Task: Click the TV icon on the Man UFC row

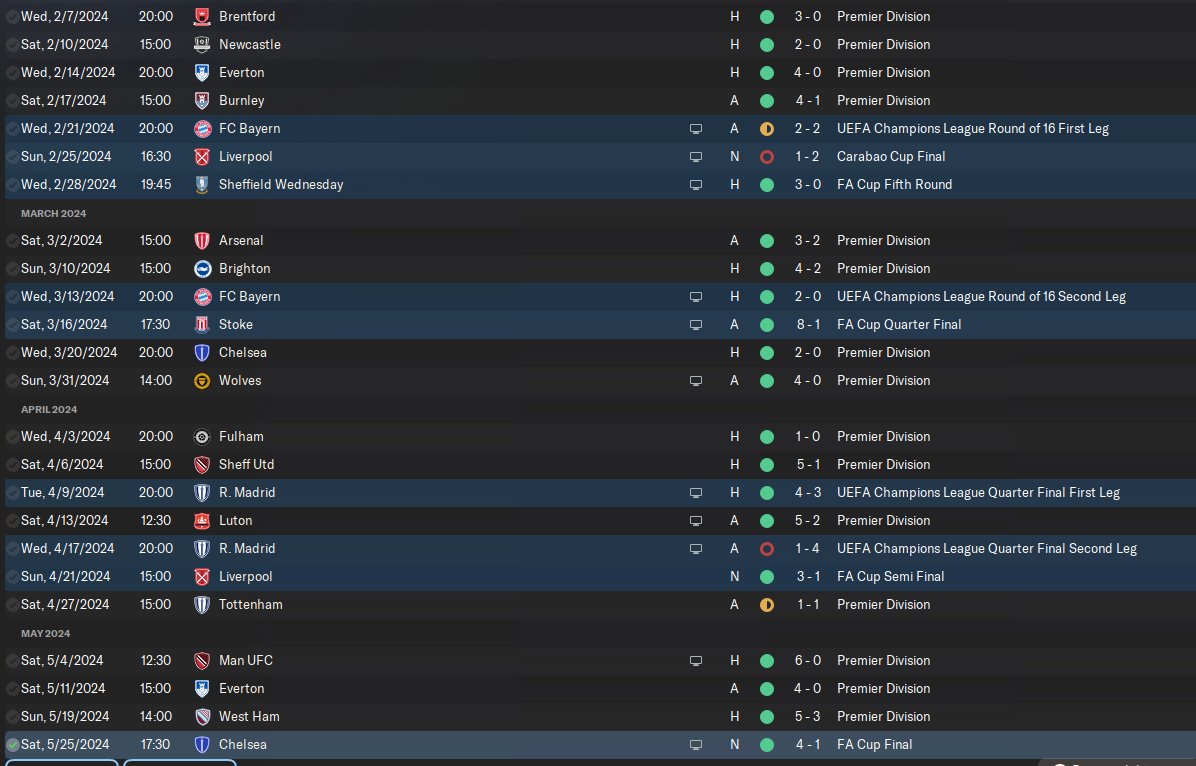Action: point(696,661)
